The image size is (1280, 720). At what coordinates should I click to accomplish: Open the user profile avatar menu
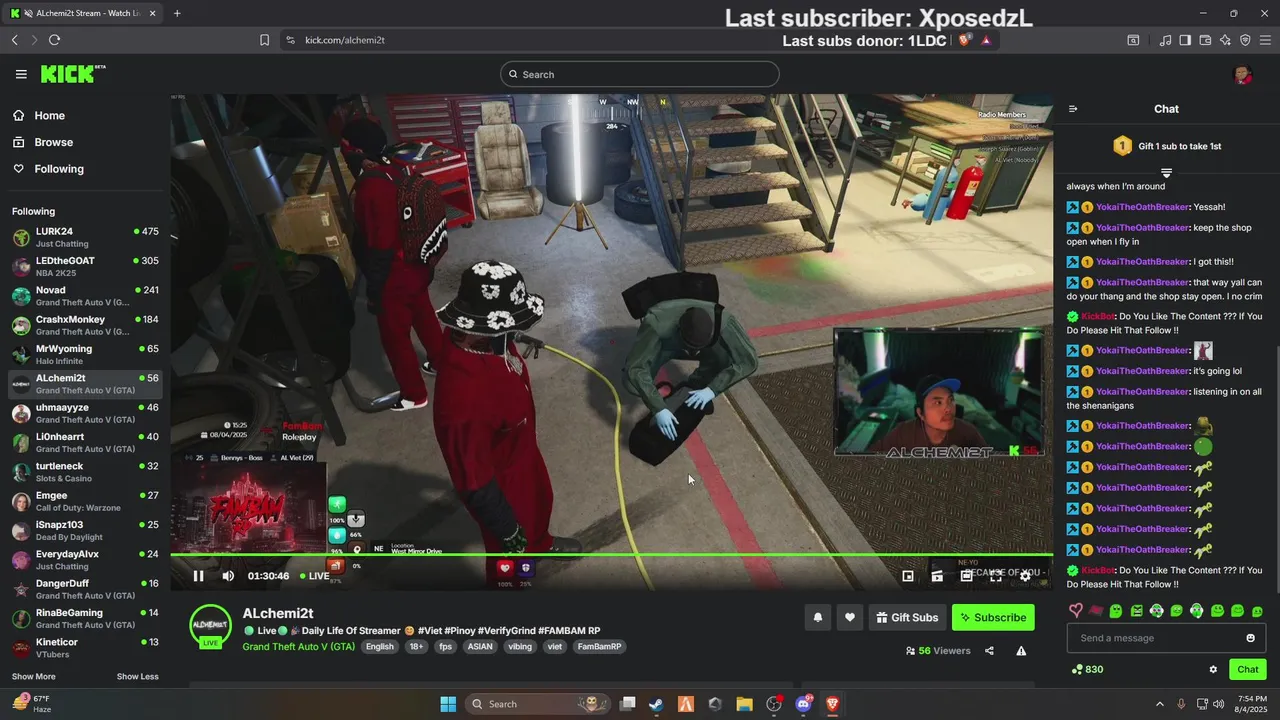pos(1243,74)
